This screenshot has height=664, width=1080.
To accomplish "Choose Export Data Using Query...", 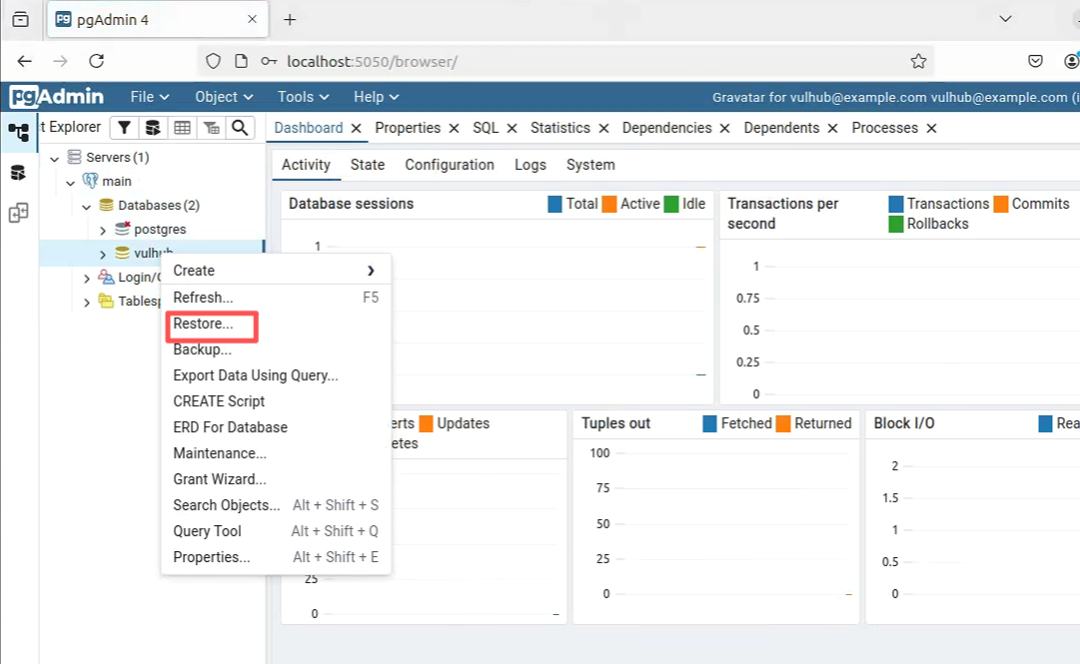I will pyautogui.click(x=276, y=375).
